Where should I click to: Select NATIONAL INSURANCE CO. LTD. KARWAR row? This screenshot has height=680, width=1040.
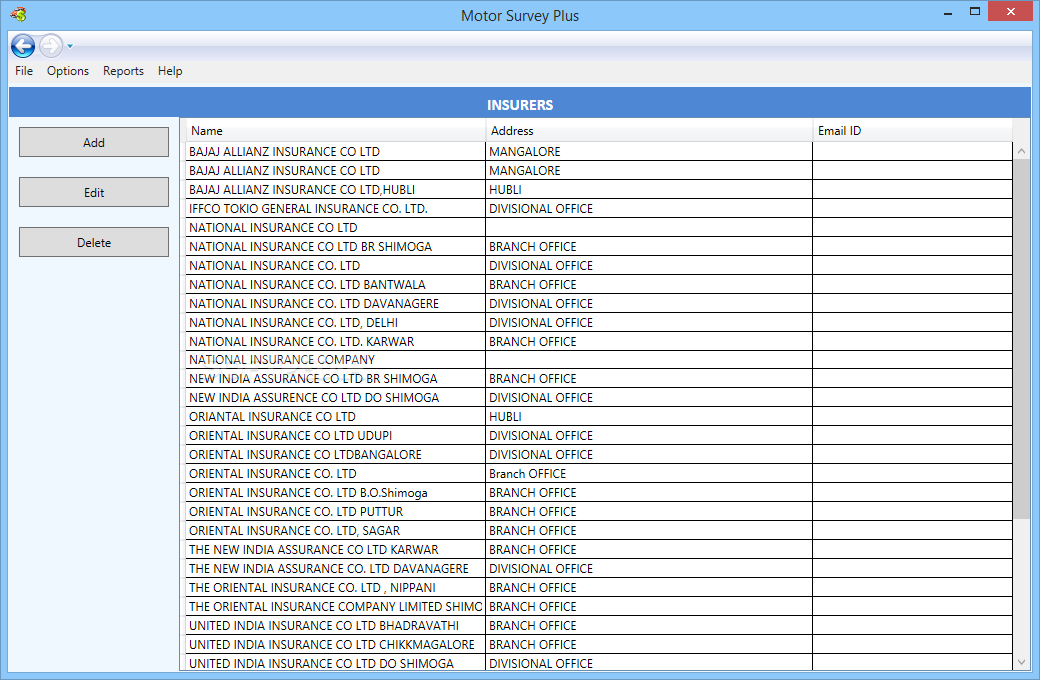[599, 342]
